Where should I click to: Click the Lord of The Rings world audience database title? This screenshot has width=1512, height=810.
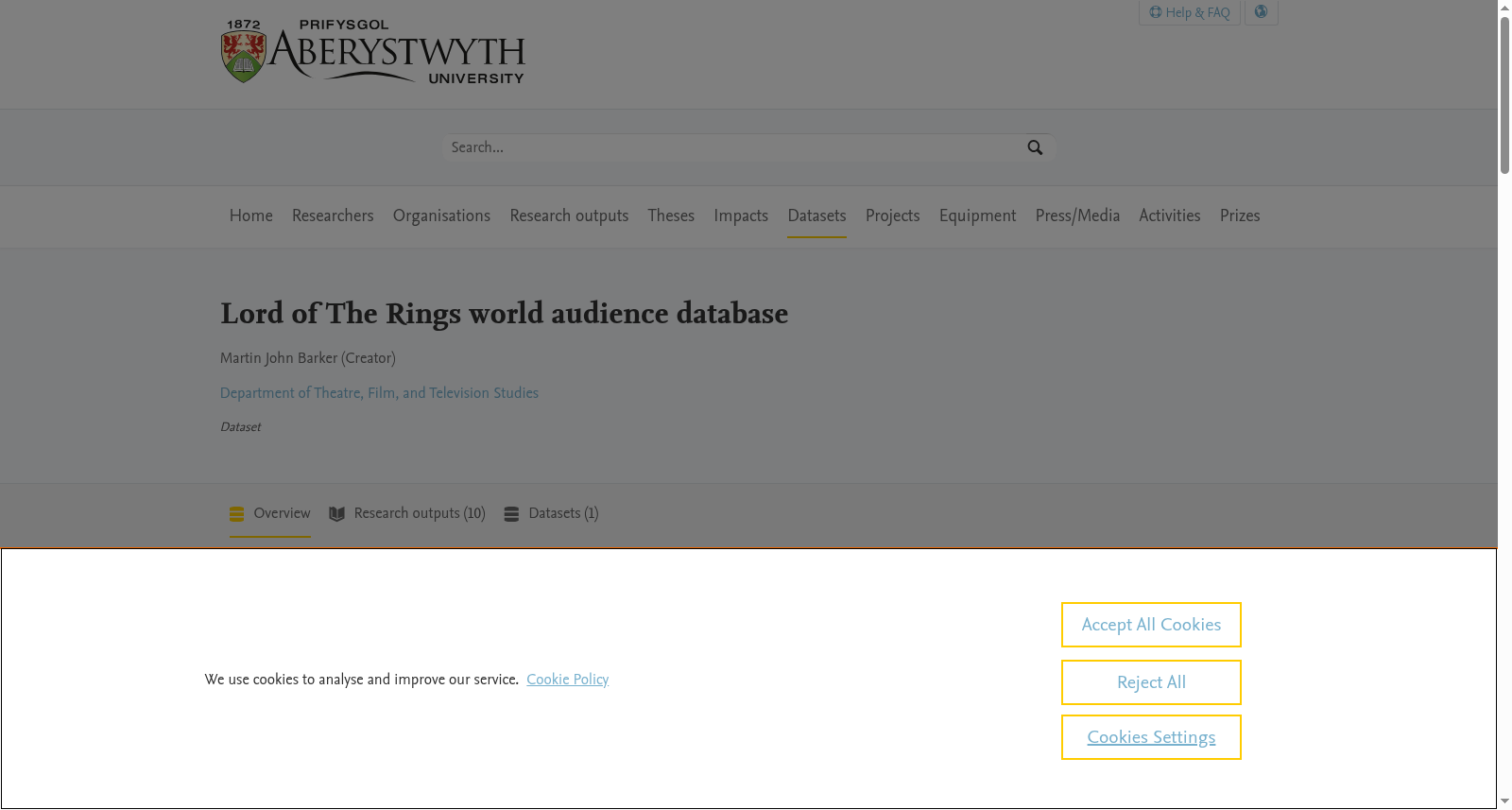pos(504,314)
